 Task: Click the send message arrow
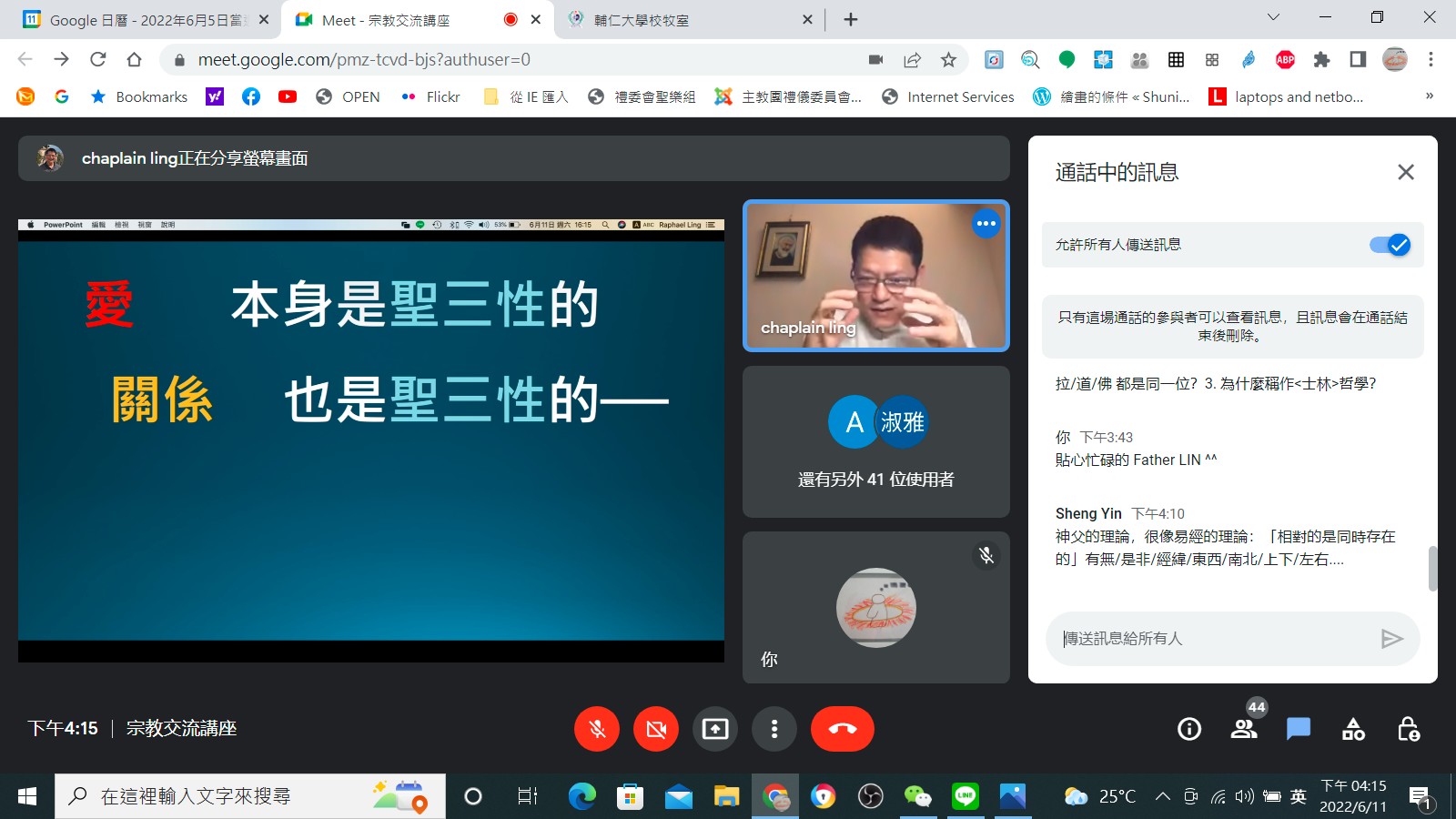tap(1391, 639)
